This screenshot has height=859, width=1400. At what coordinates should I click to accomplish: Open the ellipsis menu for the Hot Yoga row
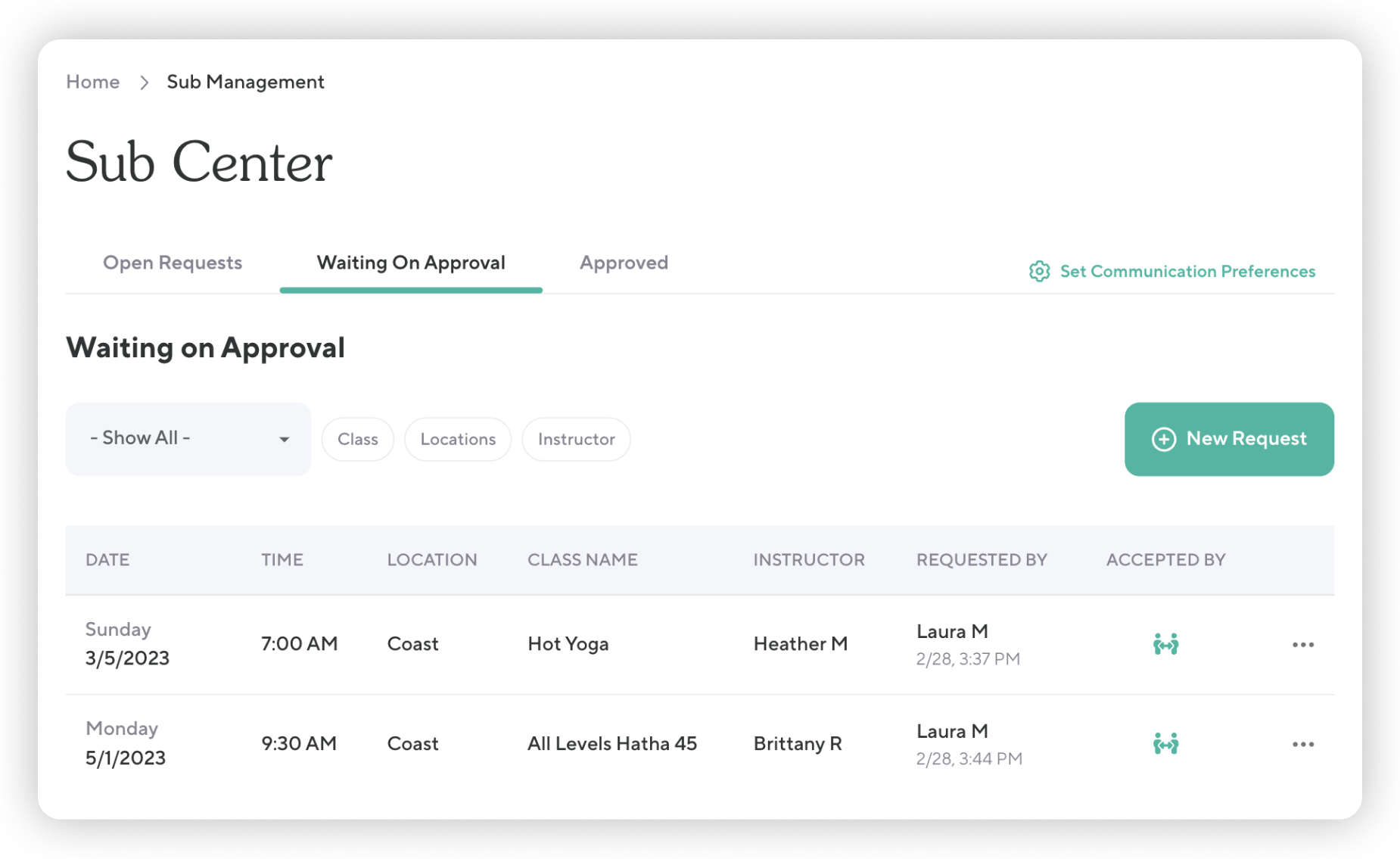[x=1303, y=644]
